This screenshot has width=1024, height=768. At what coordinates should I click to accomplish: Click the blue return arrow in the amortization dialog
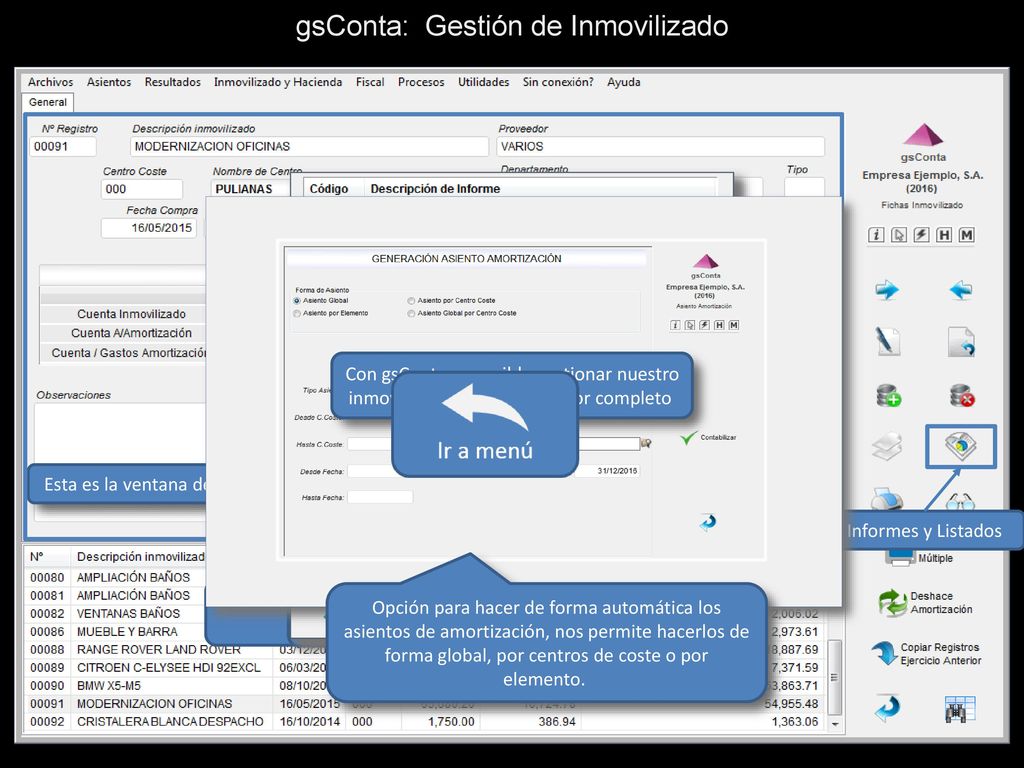pos(707,522)
